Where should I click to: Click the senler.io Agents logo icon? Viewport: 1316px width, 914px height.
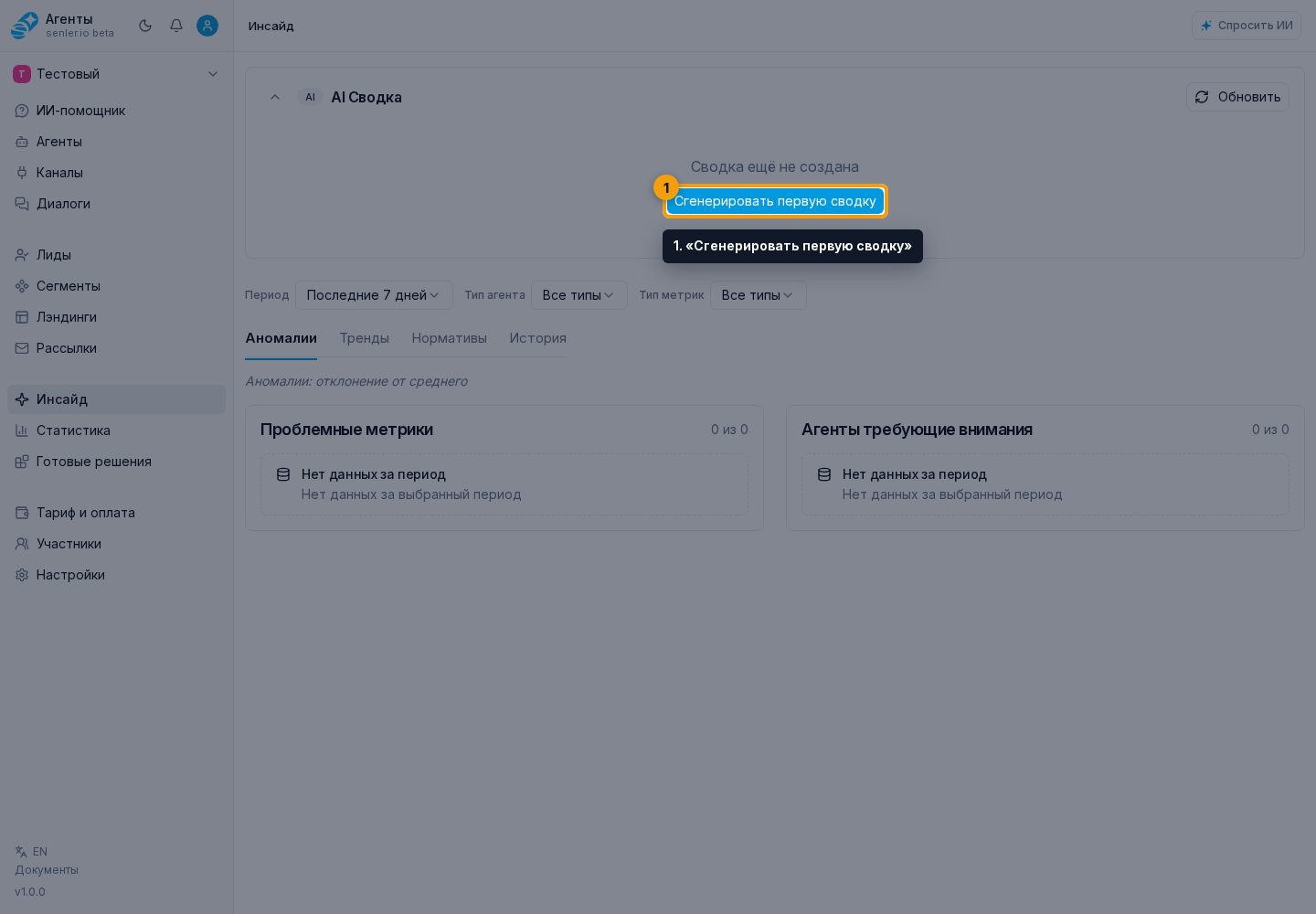pyautogui.click(x=25, y=26)
